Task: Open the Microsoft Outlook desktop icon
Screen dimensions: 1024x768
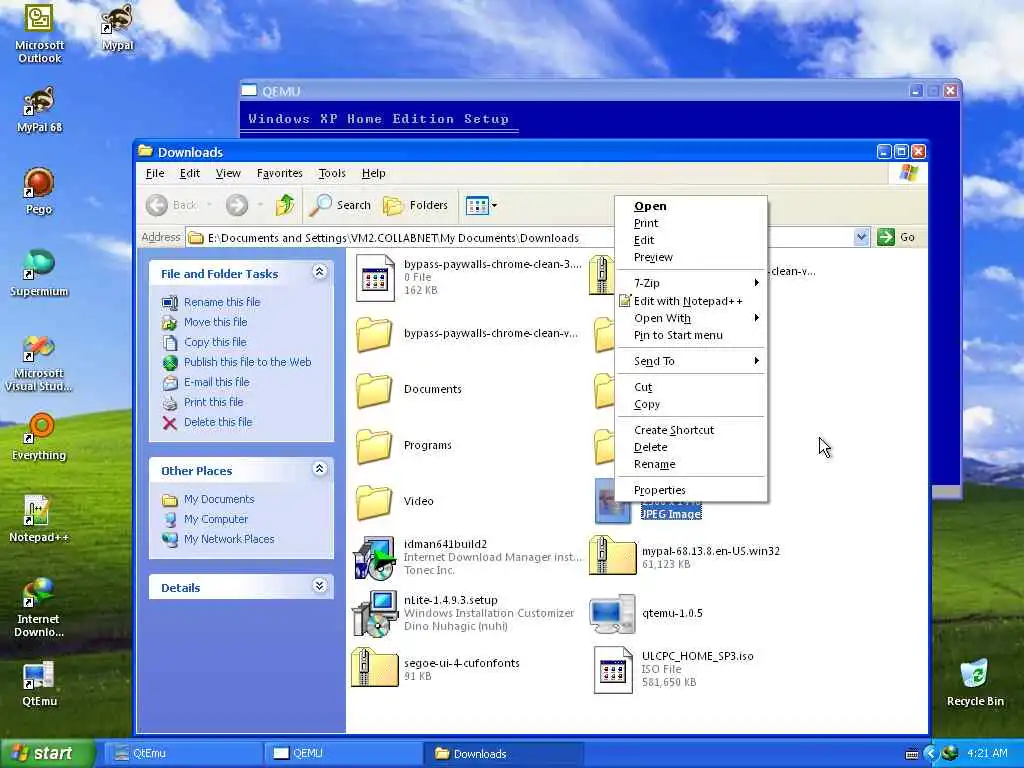Action: (x=39, y=33)
